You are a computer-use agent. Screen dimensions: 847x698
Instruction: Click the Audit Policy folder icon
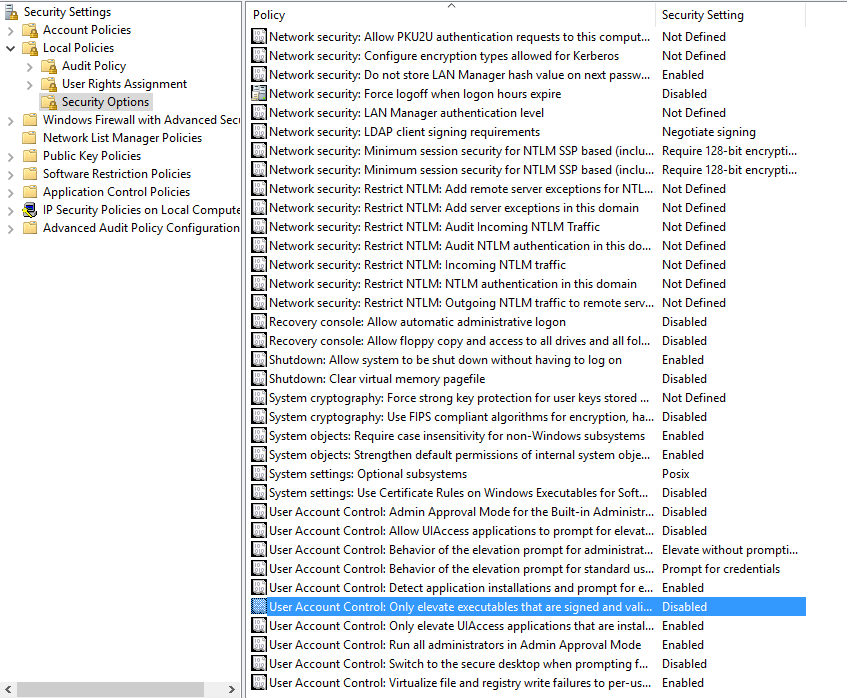tap(49, 66)
